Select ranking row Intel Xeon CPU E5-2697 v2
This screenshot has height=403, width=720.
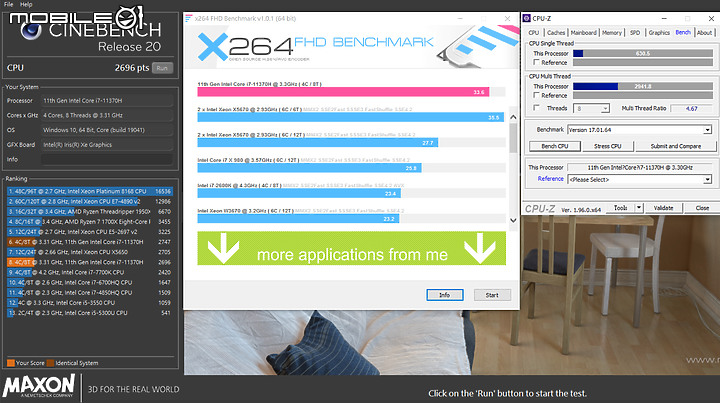(90, 231)
